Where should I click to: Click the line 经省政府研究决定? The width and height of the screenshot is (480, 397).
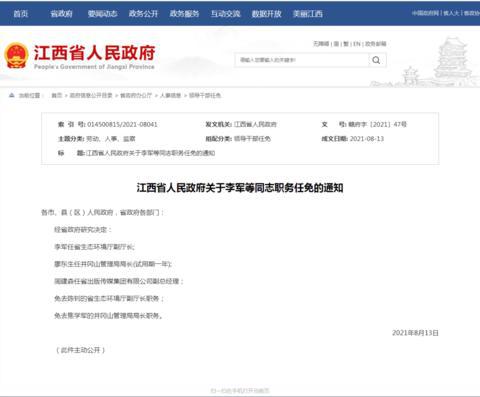click(x=83, y=229)
